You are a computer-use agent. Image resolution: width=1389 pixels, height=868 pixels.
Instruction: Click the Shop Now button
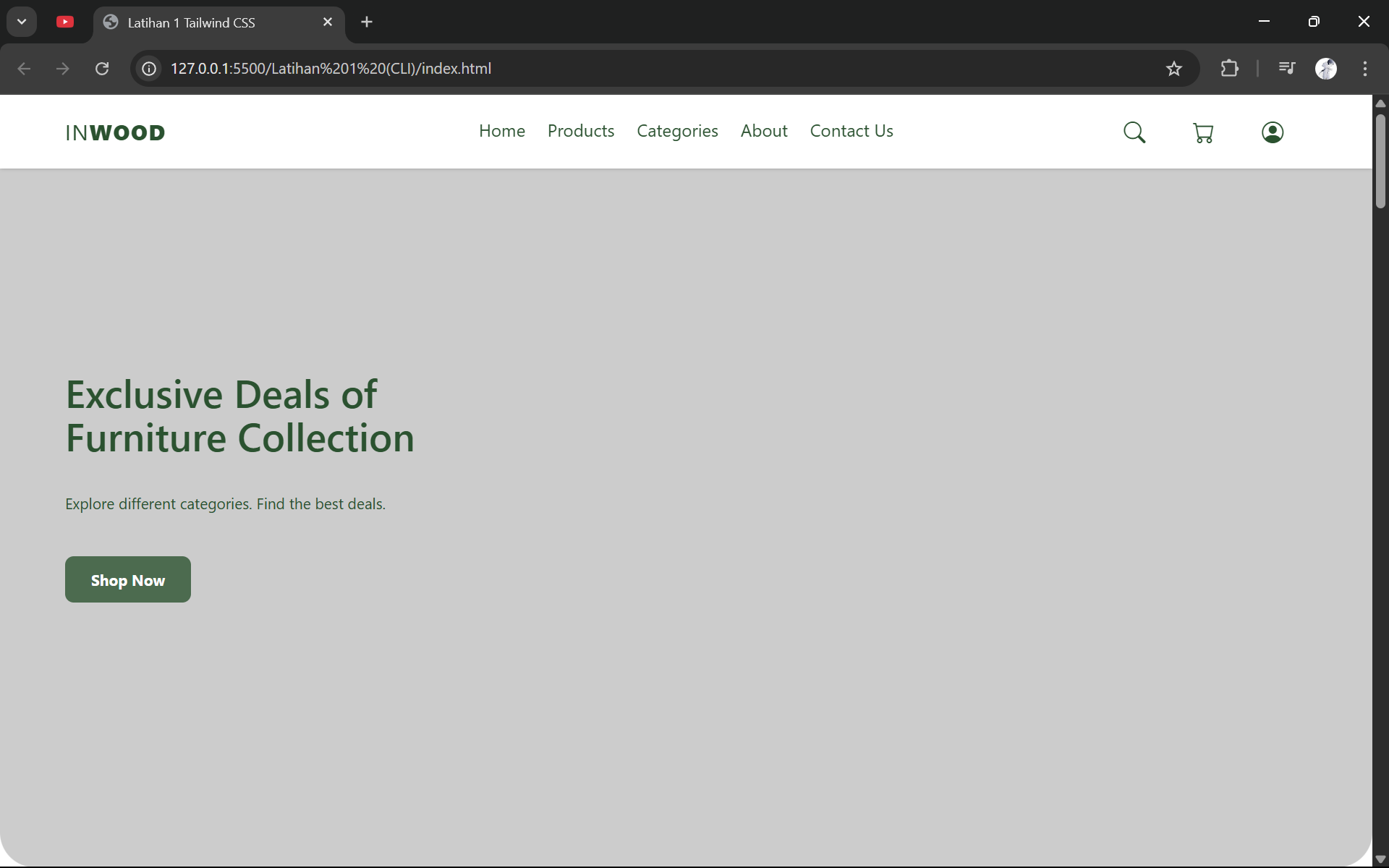[x=127, y=579]
